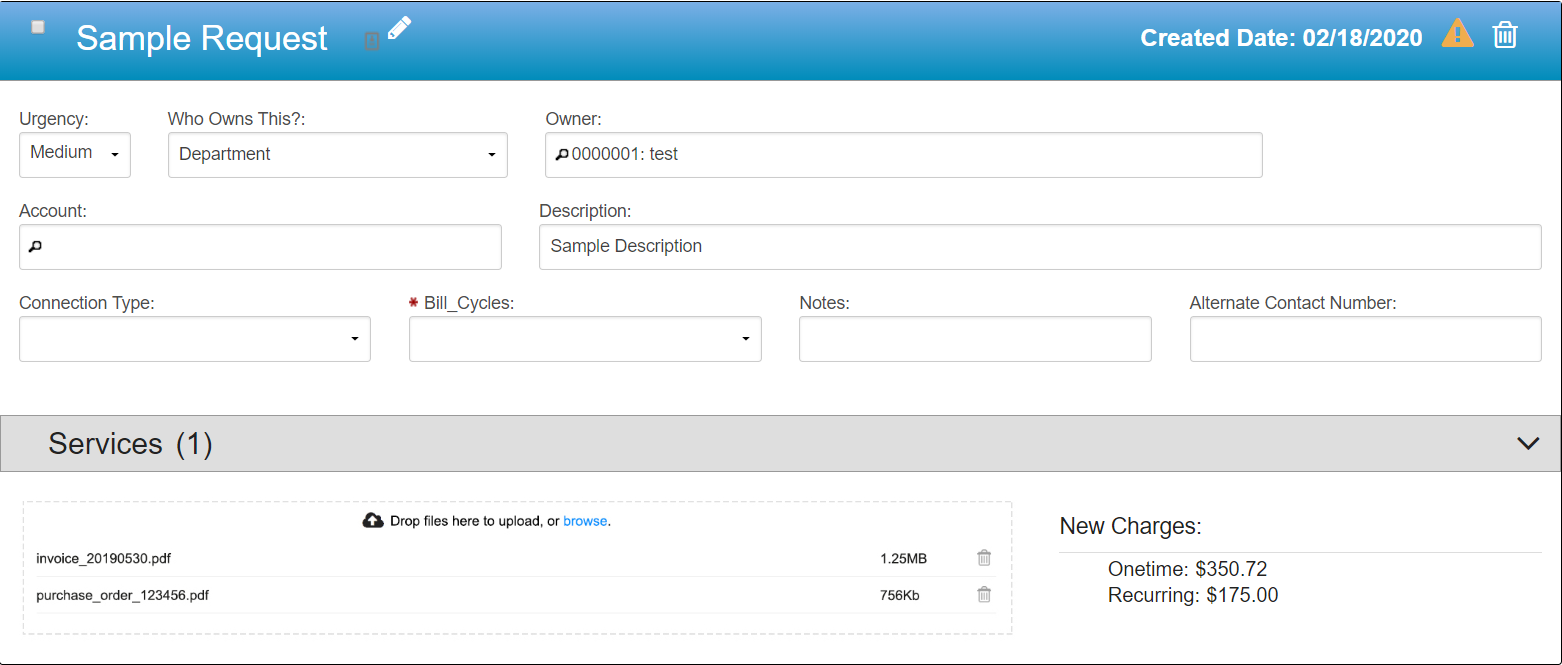Click the search magnifier in Account field

pos(35,247)
